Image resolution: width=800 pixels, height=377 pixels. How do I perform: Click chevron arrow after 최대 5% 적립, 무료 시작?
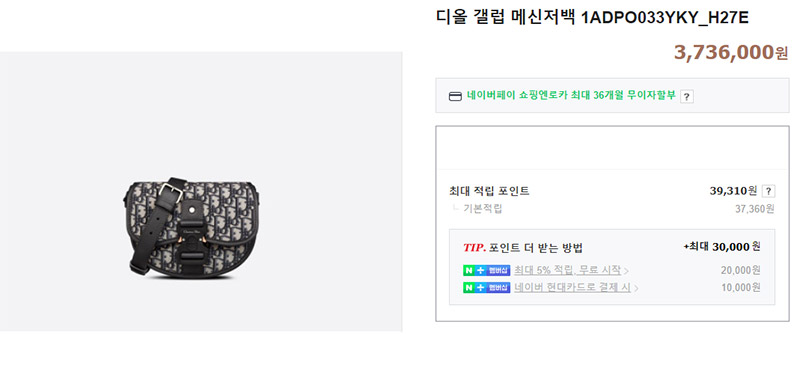tap(627, 271)
